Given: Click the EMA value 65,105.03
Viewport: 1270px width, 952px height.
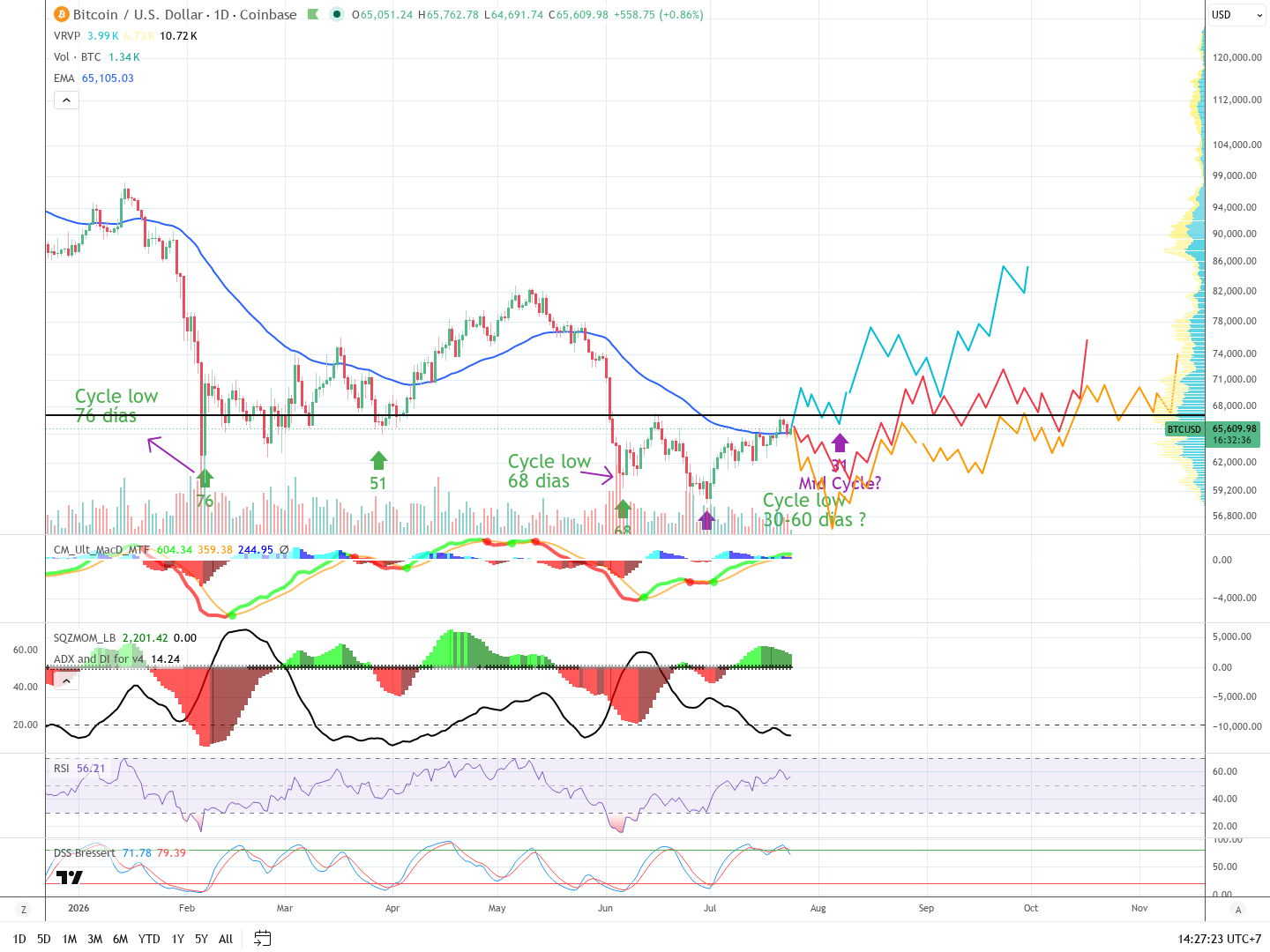Looking at the screenshot, I should click(108, 78).
